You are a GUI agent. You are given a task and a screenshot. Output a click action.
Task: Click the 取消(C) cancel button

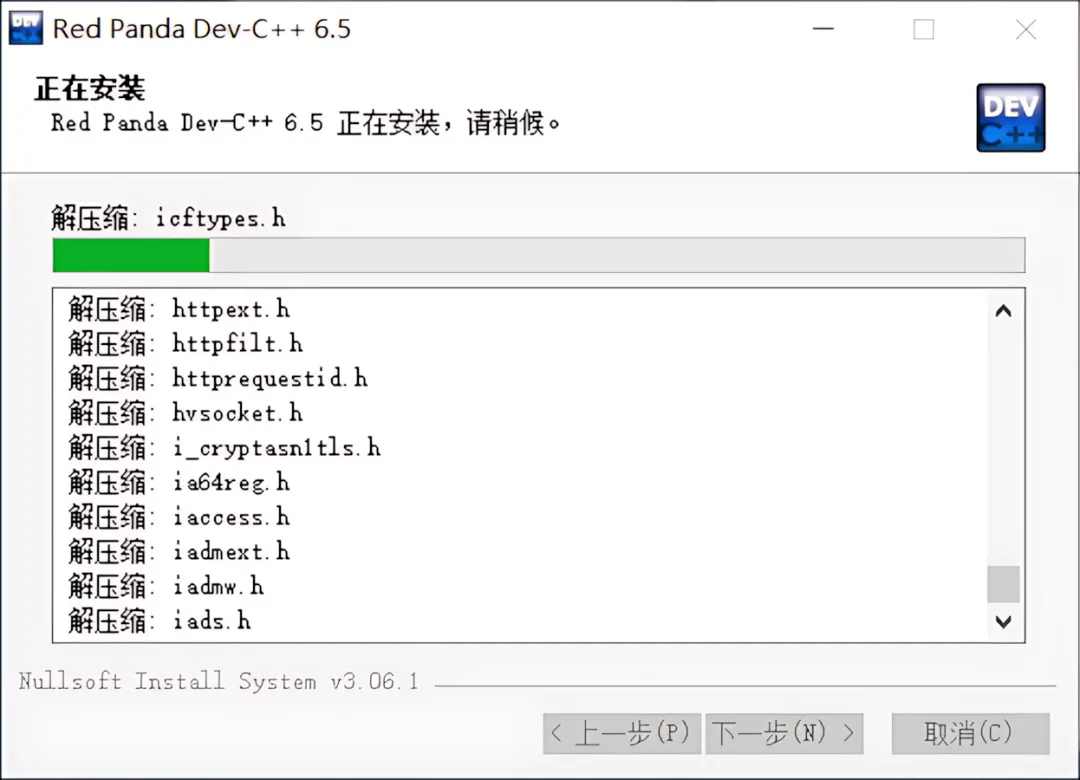coord(970,733)
